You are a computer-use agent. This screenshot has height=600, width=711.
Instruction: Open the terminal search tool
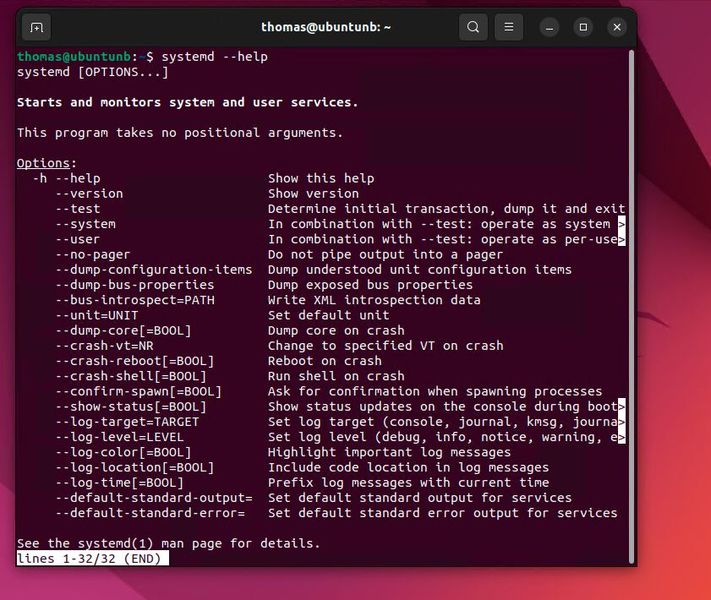click(473, 27)
